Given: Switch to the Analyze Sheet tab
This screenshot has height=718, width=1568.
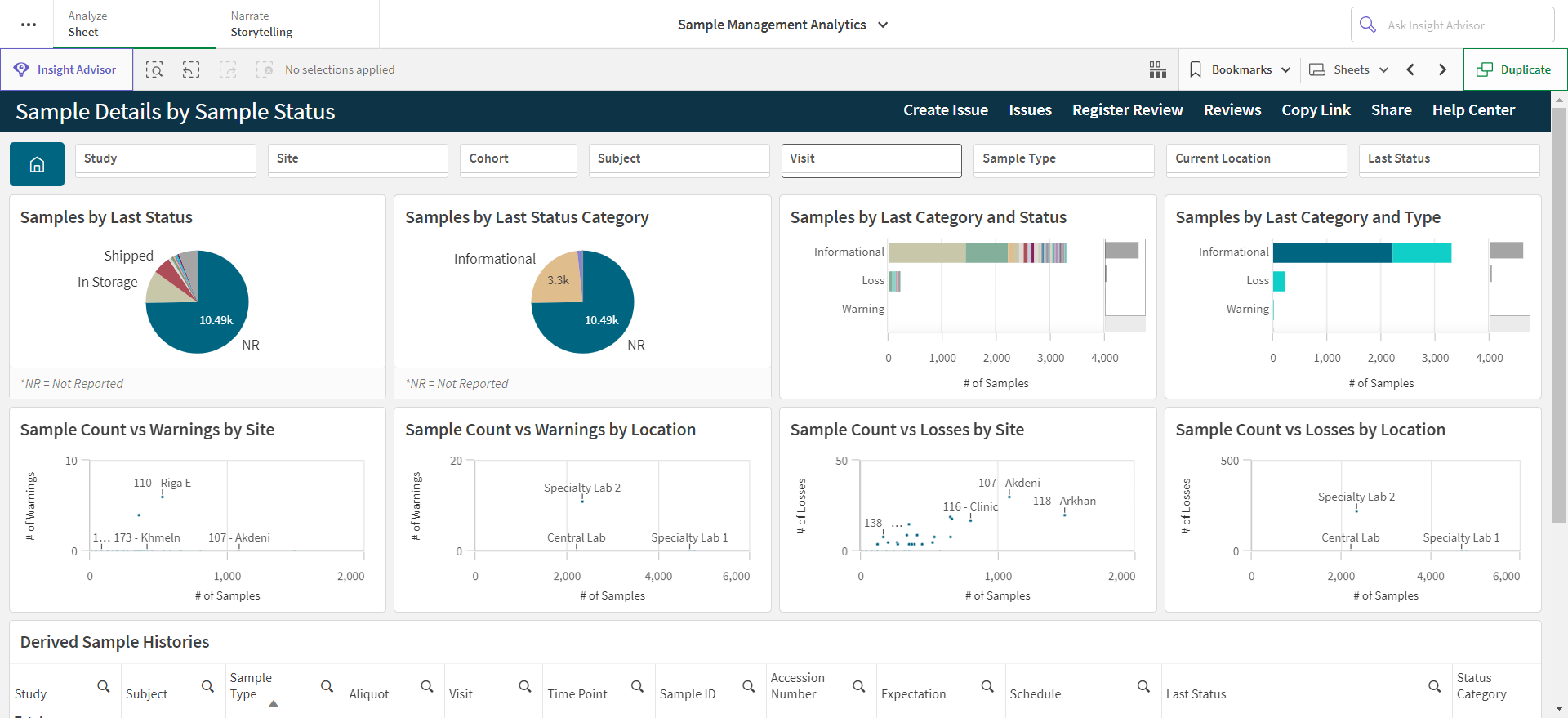Looking at the screenshot, I should pos(135,24).
